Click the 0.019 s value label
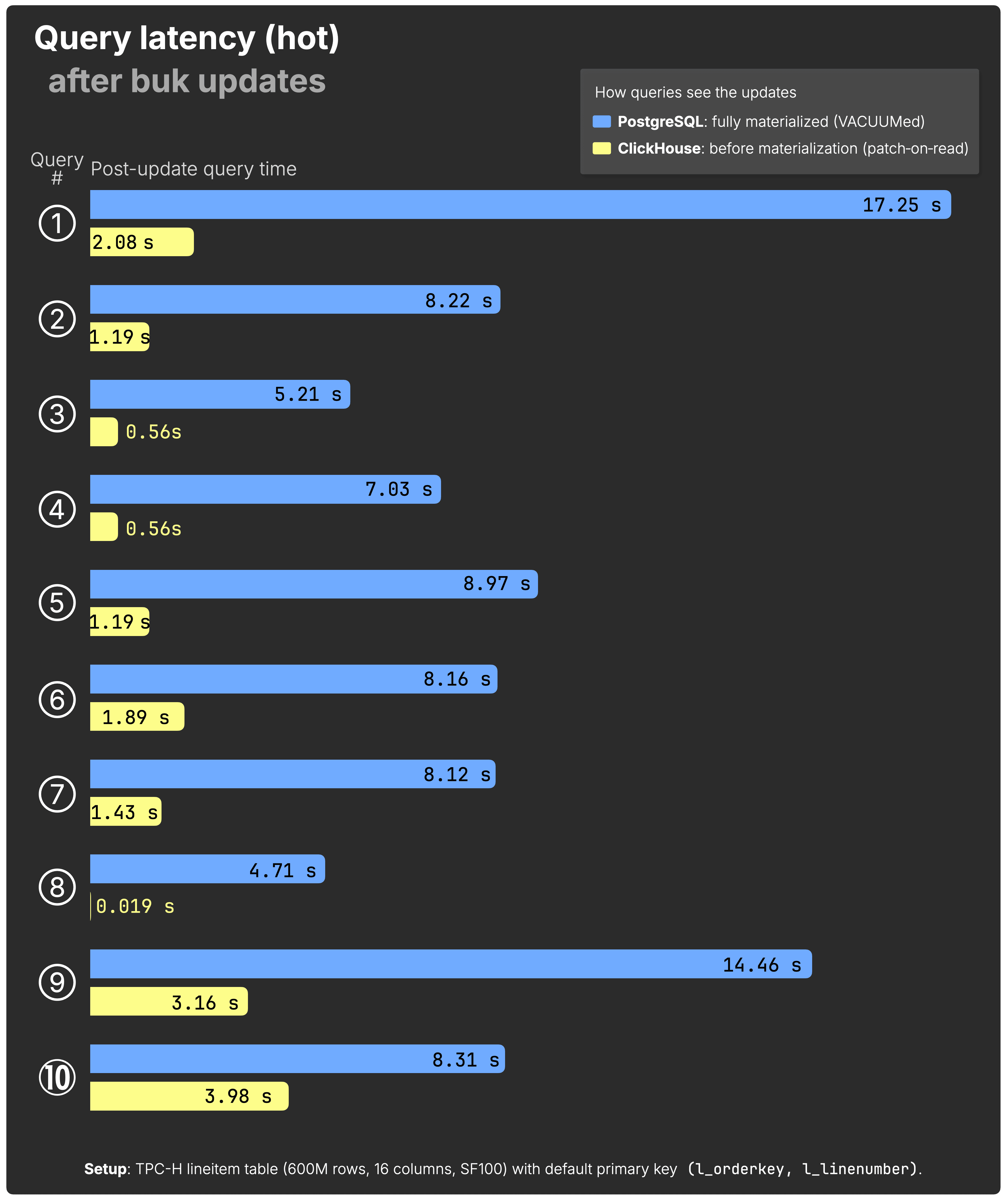Screen dimensions: 1005x1204 click(x=135, y=907)
